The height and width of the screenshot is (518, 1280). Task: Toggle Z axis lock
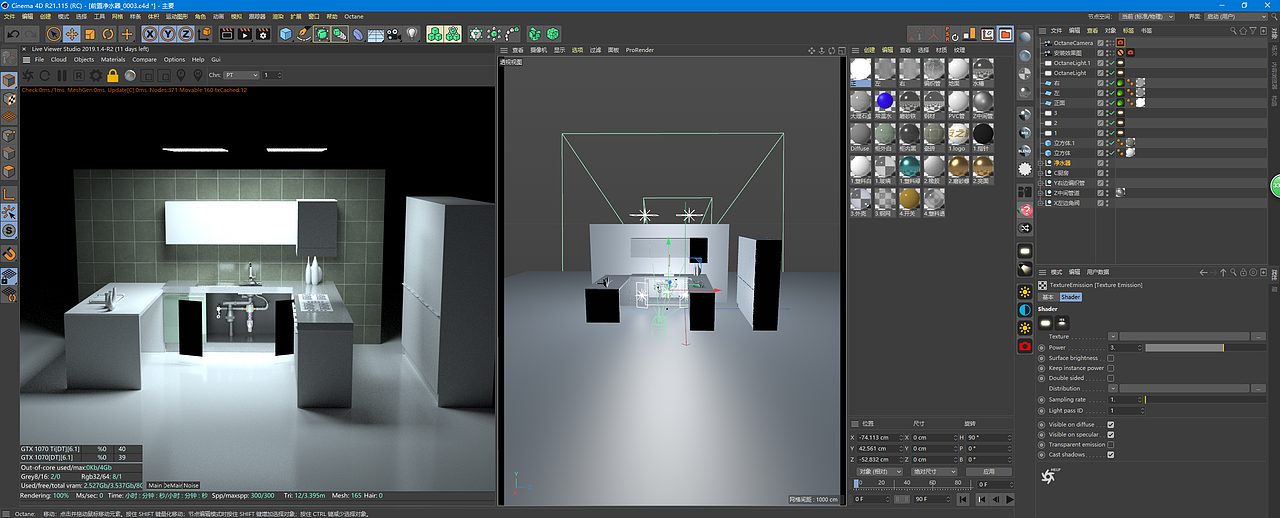(x=185, y=34)
